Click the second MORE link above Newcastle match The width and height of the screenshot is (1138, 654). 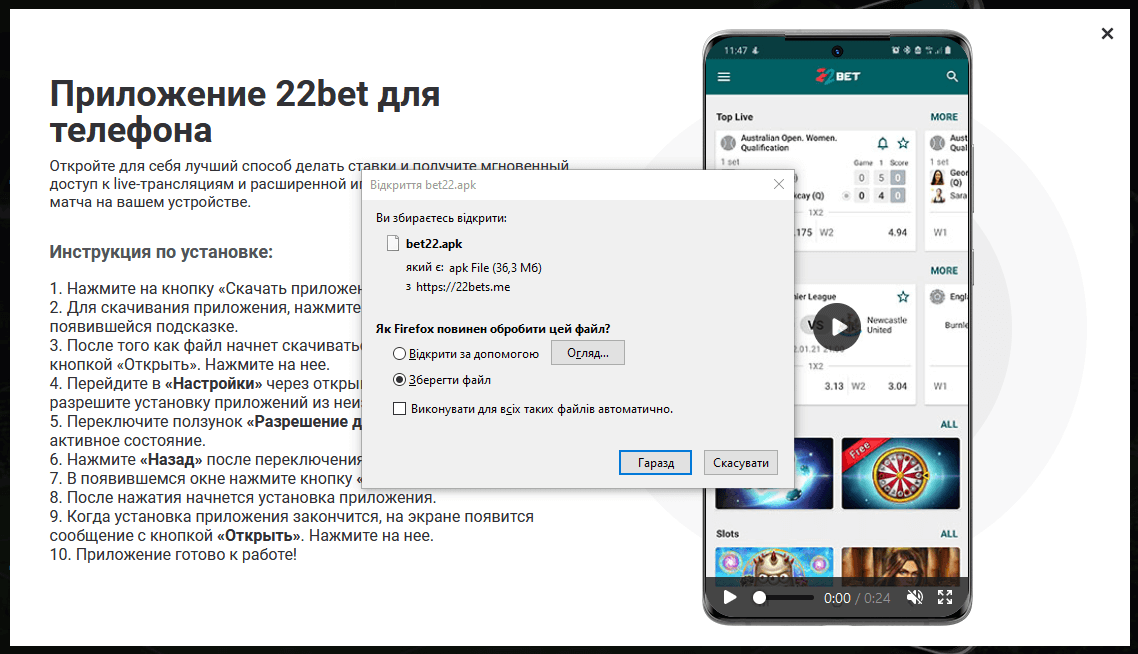[x=944, y=270]
